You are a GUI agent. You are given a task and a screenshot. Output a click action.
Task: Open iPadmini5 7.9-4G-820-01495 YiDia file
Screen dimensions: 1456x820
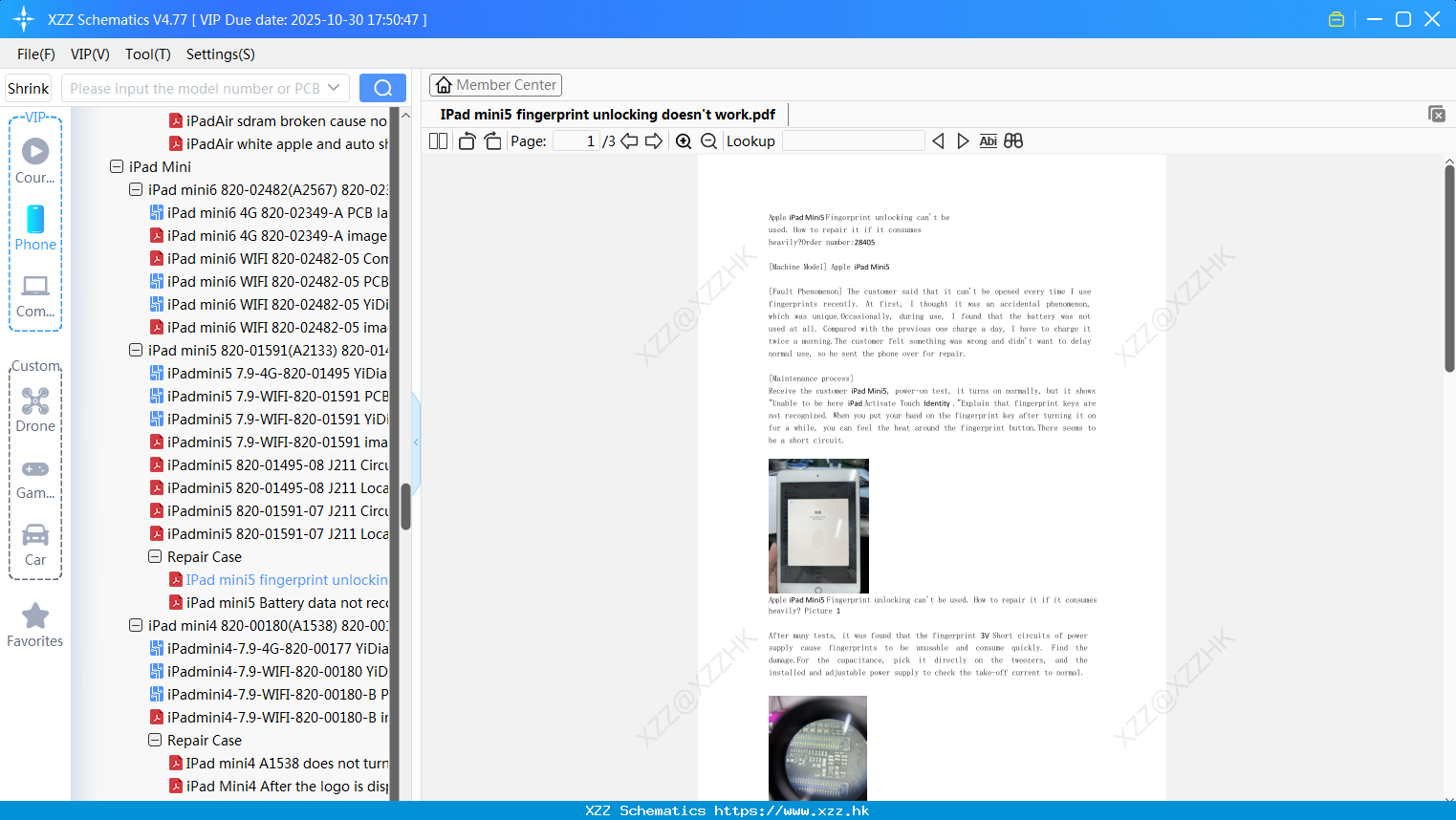coord(269,373)
